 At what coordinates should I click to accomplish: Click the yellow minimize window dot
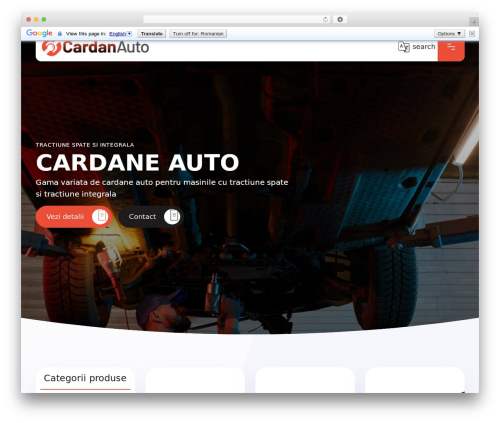tap(36, 20)
